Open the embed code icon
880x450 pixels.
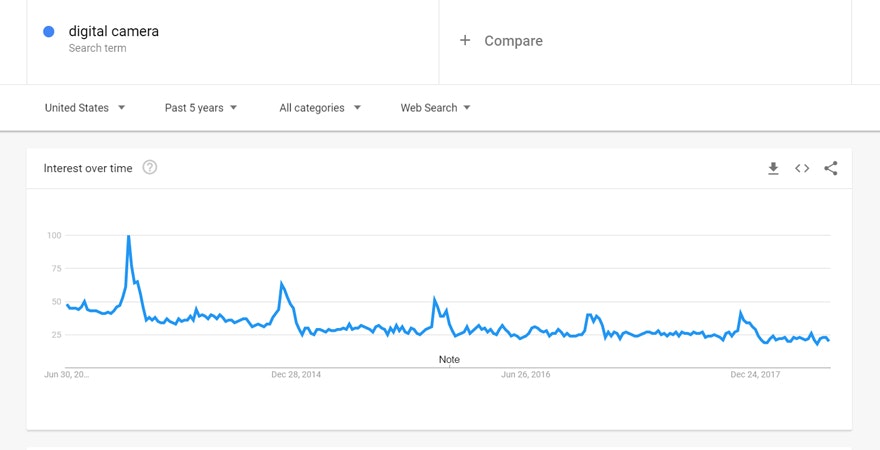coord(802,168)
